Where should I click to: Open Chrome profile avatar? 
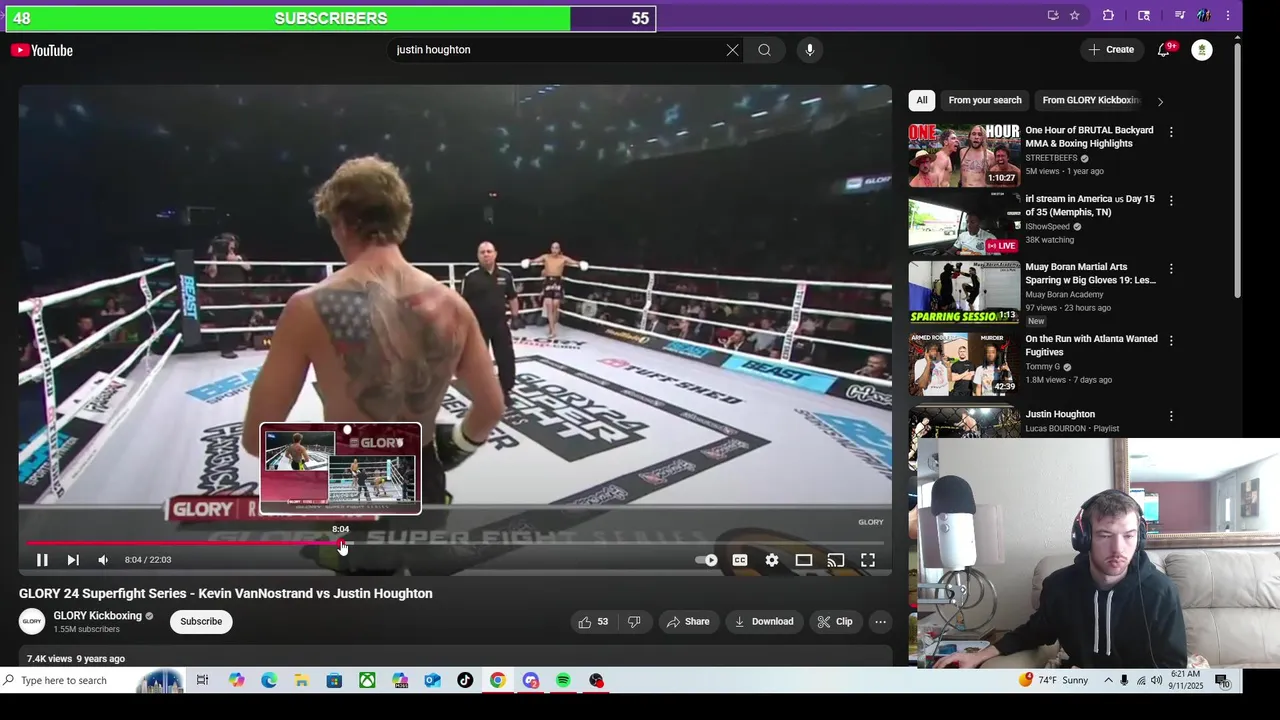tap(1204, 15)
